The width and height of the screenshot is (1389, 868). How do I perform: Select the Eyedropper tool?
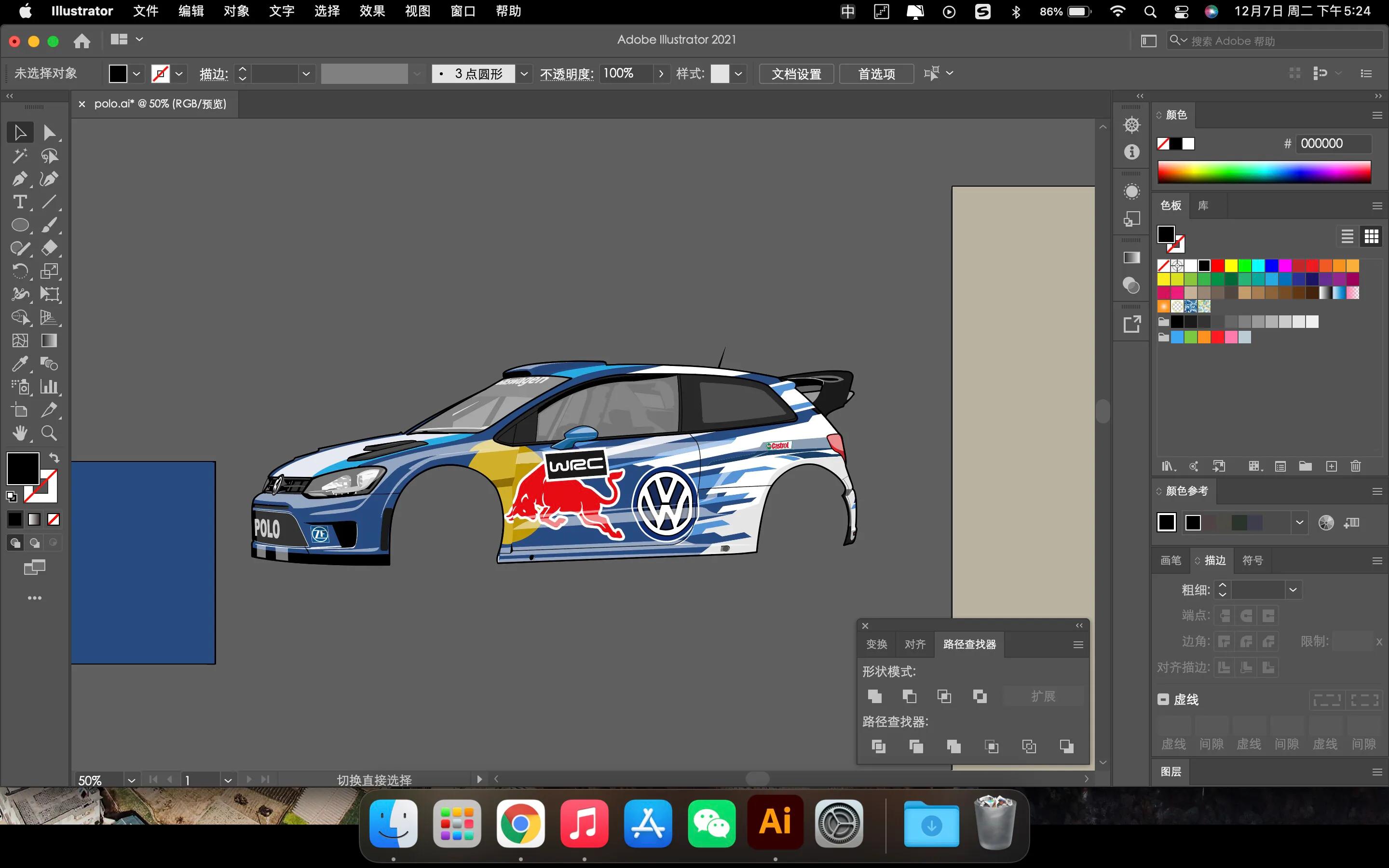[x=19, y=364]
